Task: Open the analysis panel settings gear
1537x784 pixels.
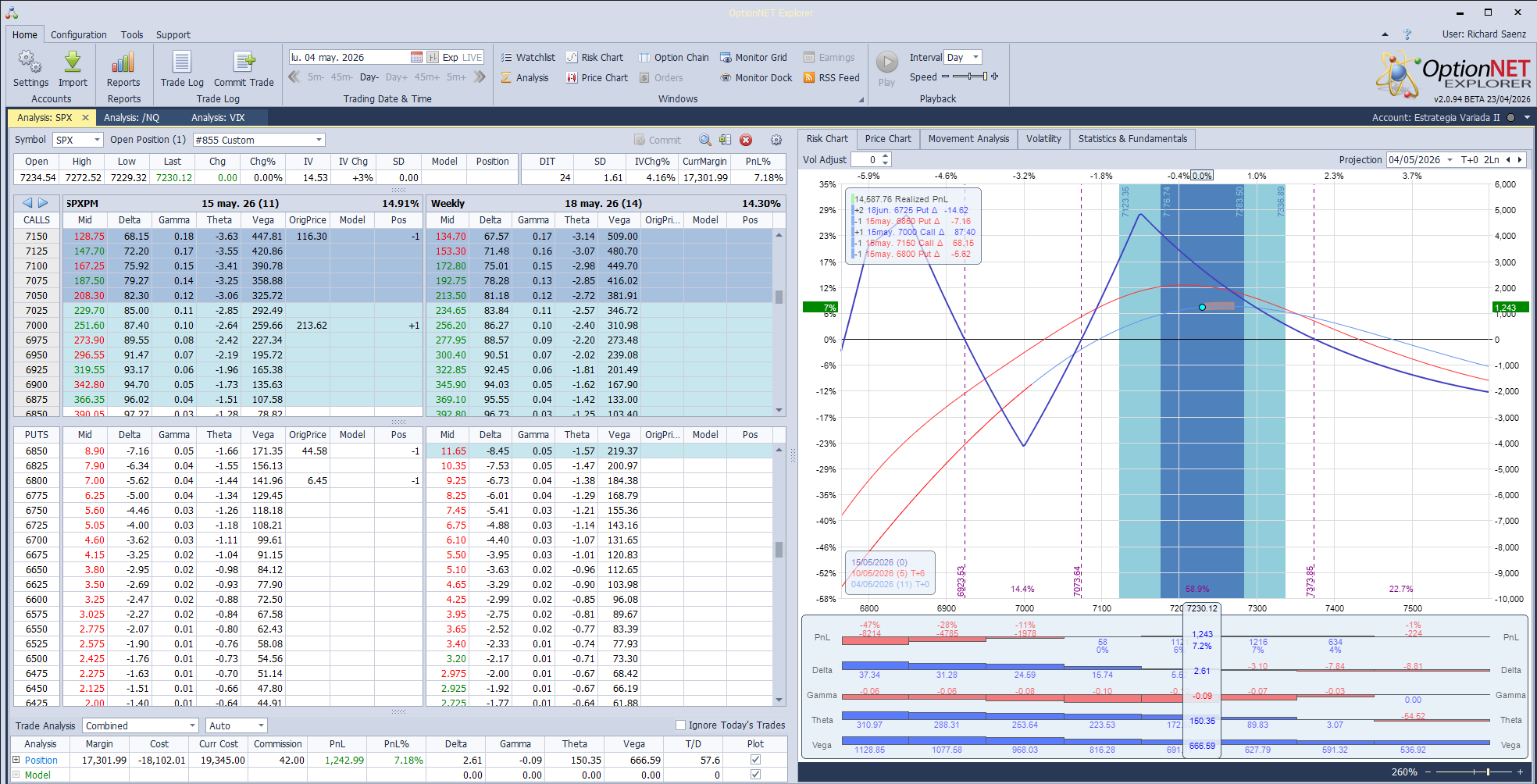Action: tap(776, 140)
